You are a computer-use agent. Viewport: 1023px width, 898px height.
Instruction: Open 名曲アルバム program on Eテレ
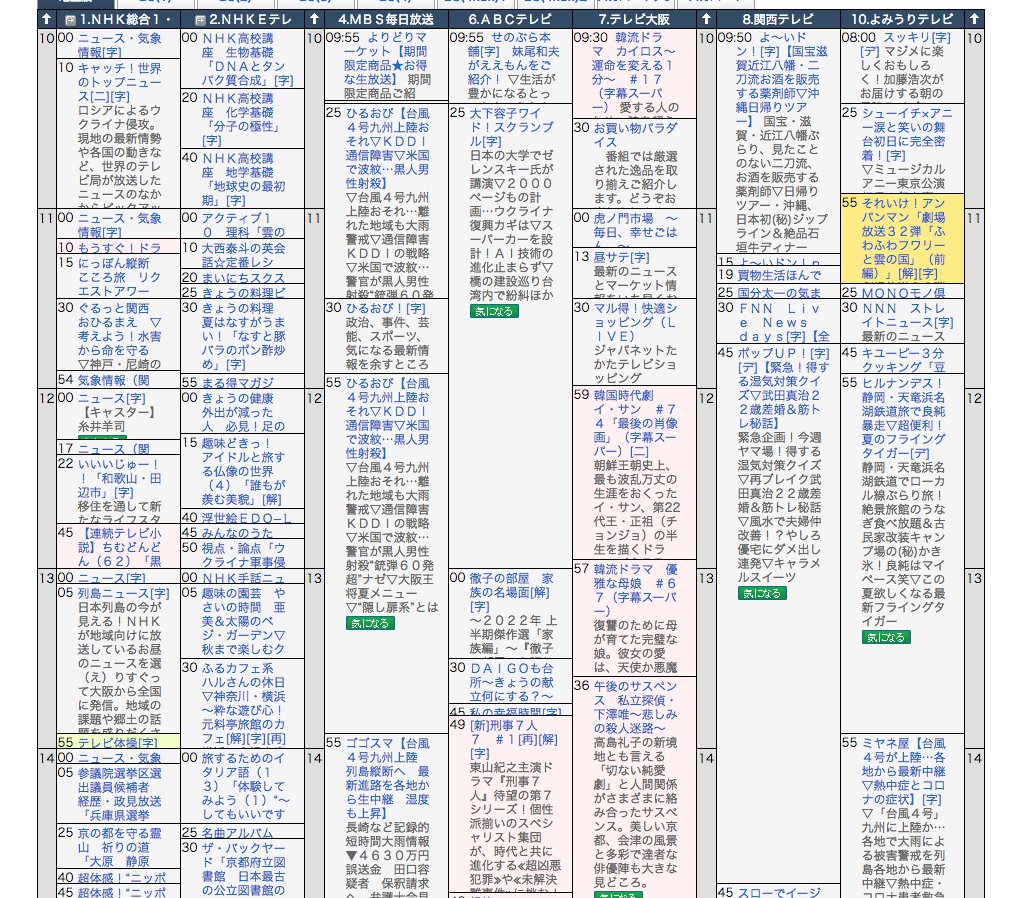tap(237, 833)
